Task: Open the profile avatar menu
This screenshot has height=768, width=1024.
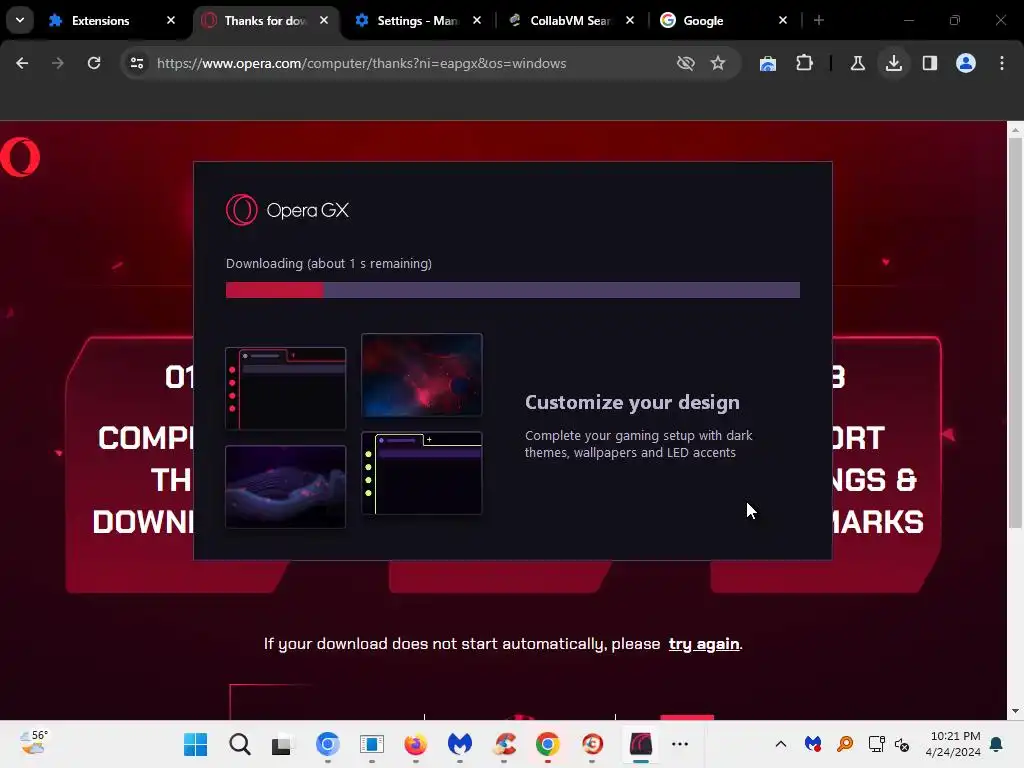Action: coord(965,63)
